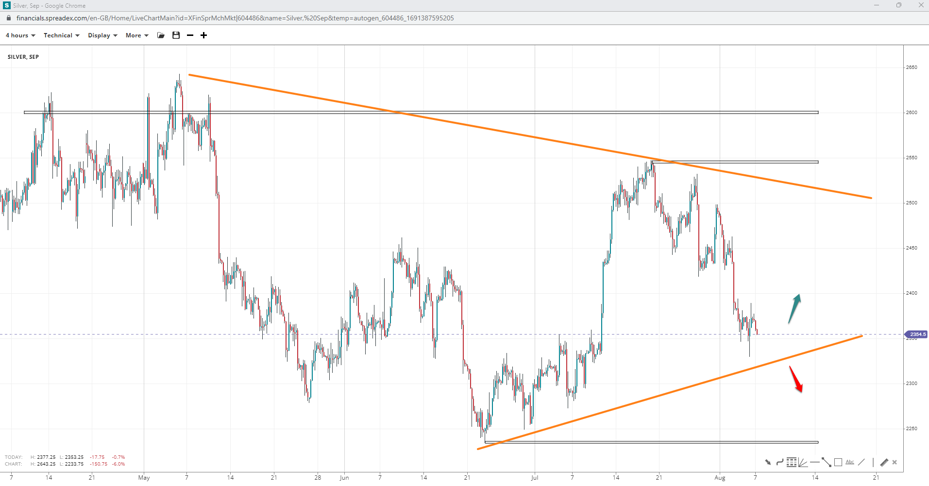Select the Abc text annotation tool
The width and height of the screenshot is (929, 486).
click(850, 462)
